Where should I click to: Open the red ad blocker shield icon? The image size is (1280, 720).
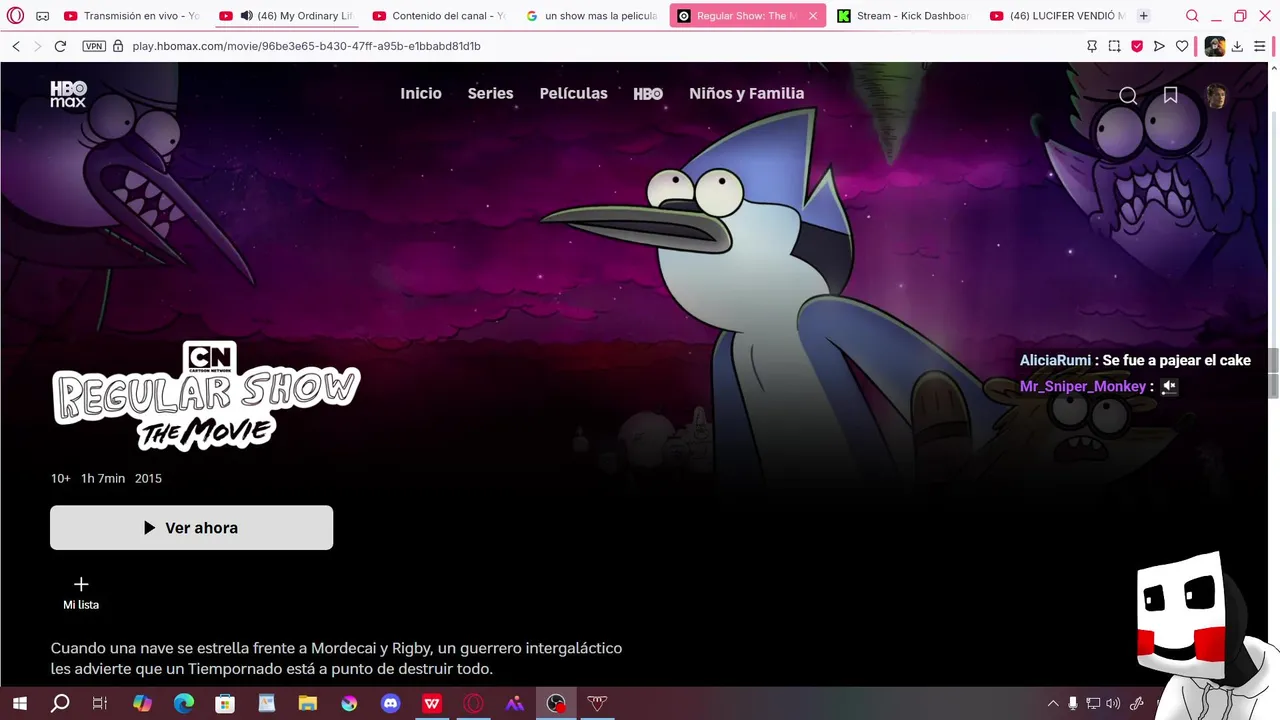point(1137,46)
